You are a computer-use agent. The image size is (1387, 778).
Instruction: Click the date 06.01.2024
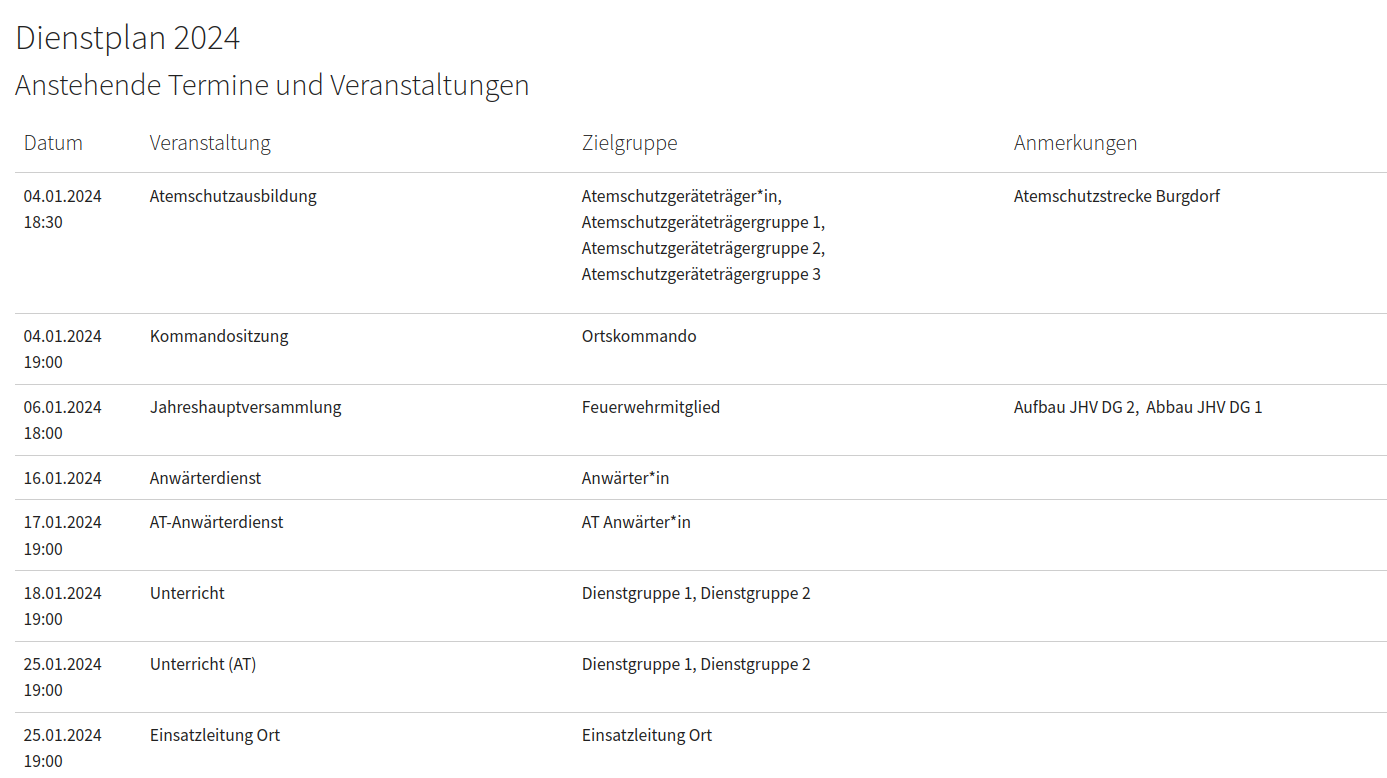(x=63, y=407)
